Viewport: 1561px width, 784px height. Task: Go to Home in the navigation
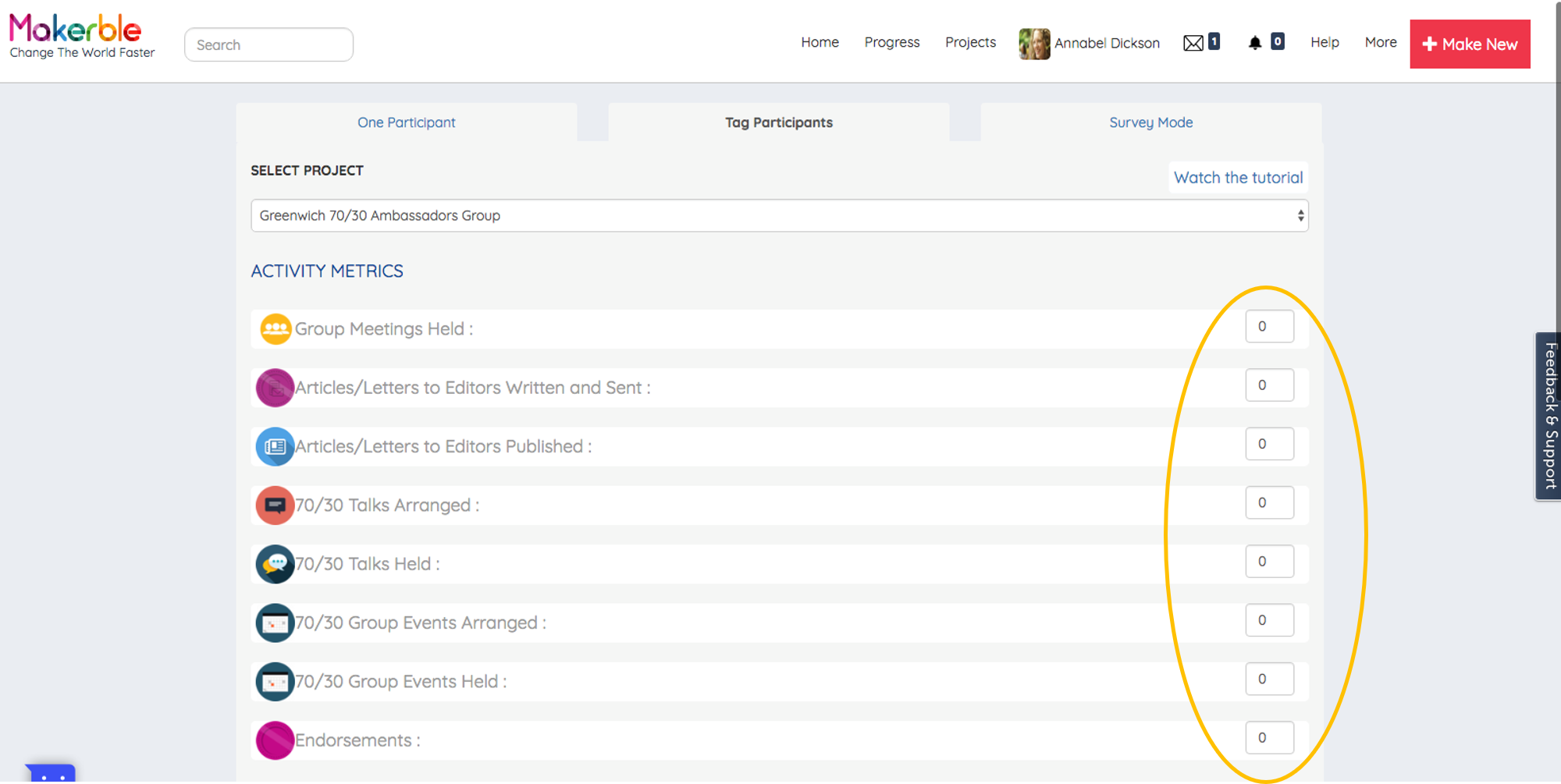pyautogui.click(x=820, y=42)
